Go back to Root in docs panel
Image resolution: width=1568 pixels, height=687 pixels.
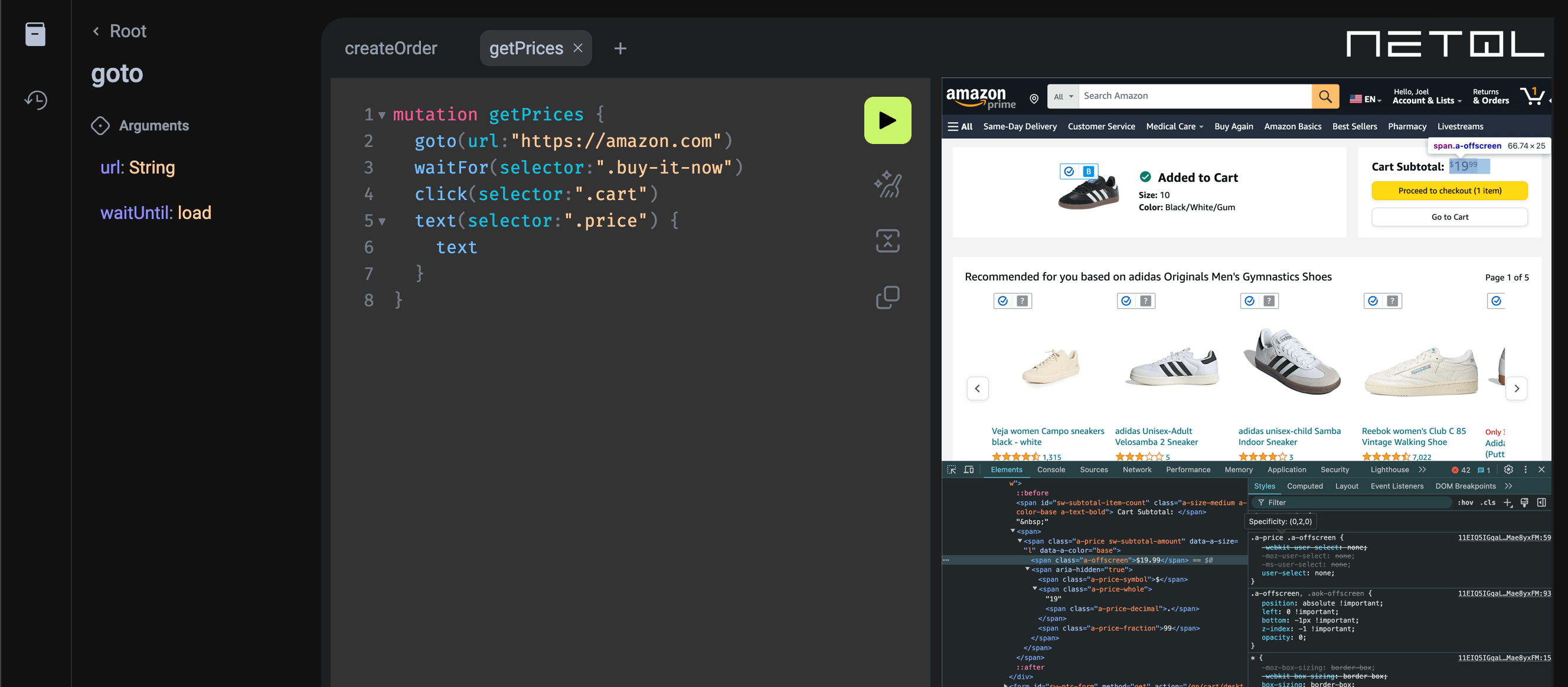119,31
